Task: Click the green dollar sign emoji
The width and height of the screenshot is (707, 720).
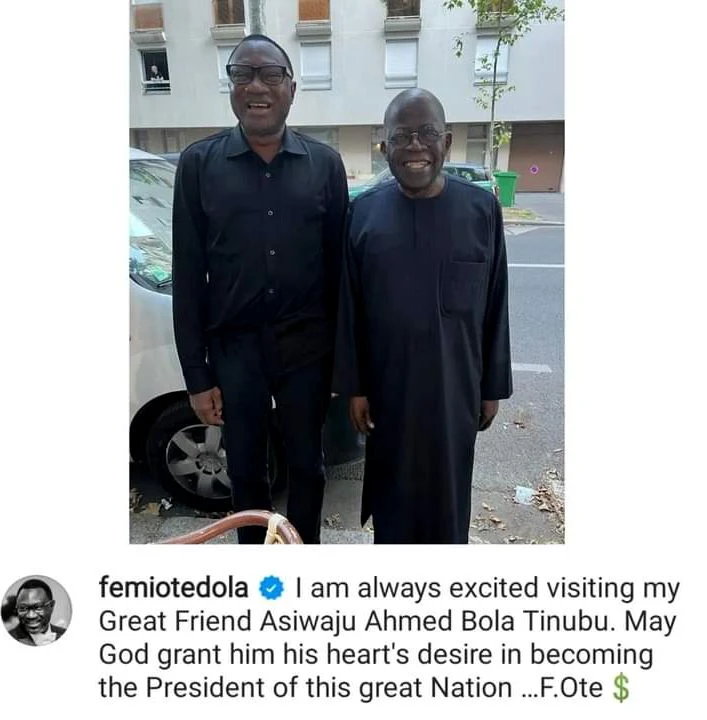Action: point(621,689)
